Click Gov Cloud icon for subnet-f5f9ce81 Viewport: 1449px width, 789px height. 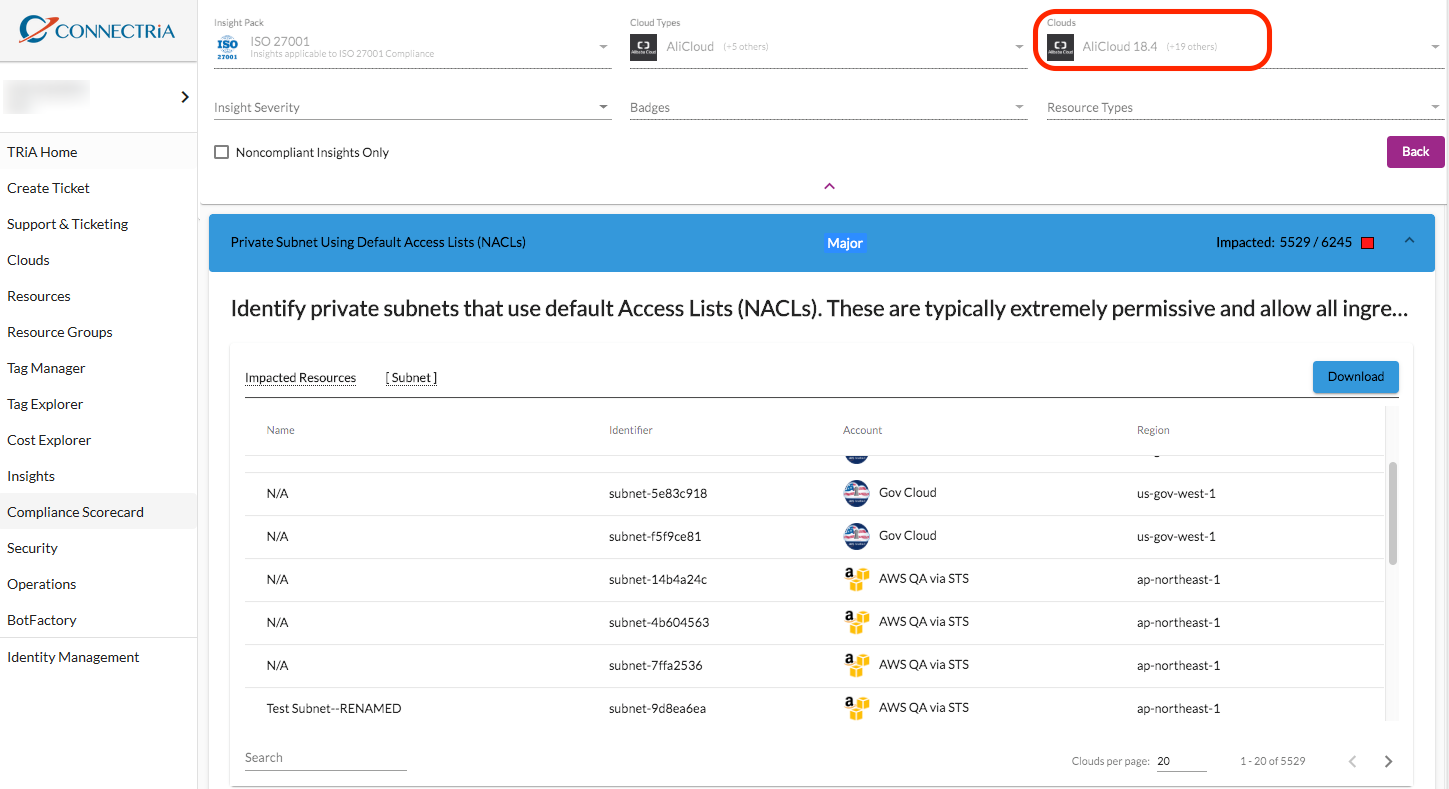(x=856, y=536)
